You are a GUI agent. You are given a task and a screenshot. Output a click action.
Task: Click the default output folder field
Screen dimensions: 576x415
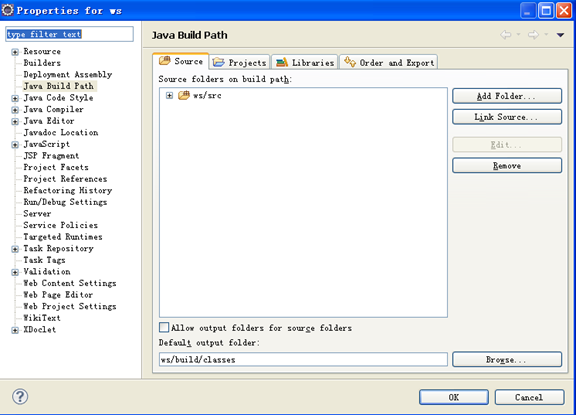pyautogui.click(x=303, y=360)
